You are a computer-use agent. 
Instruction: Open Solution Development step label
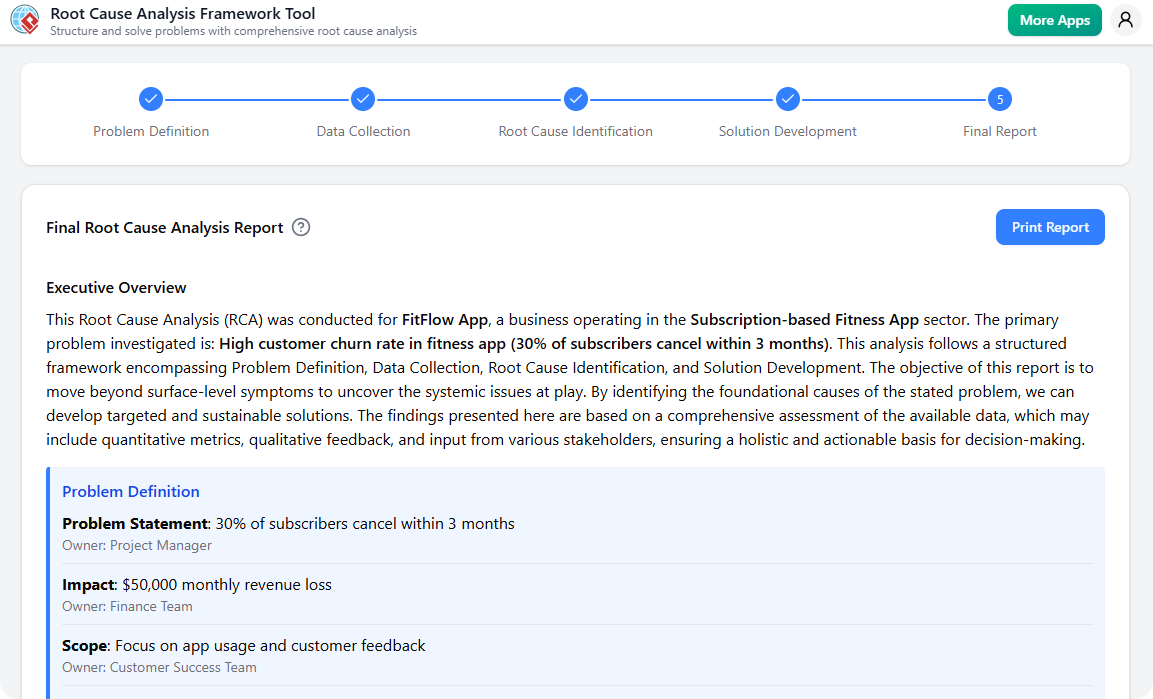tap(788, 131)
